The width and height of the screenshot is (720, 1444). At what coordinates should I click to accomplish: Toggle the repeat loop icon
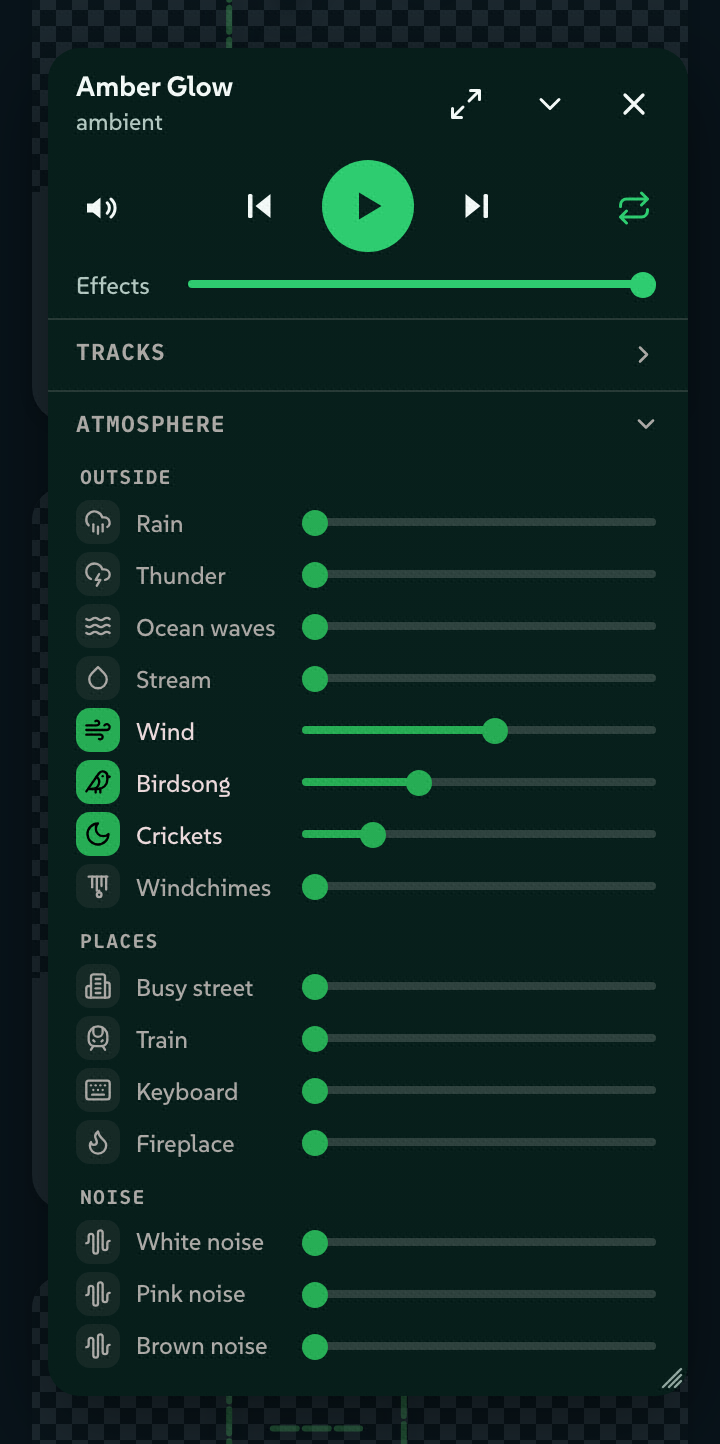pyautogui.click(x=634, y=208)
